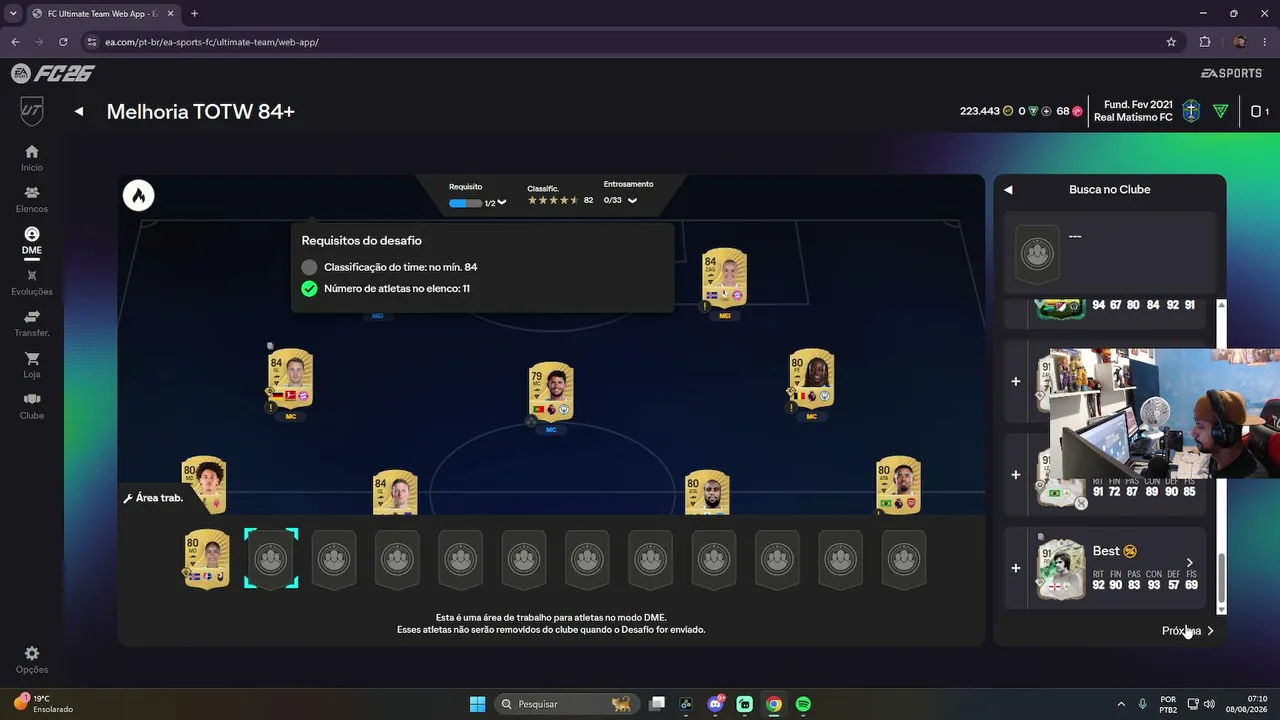Reload the web app page

coord(64,42)
